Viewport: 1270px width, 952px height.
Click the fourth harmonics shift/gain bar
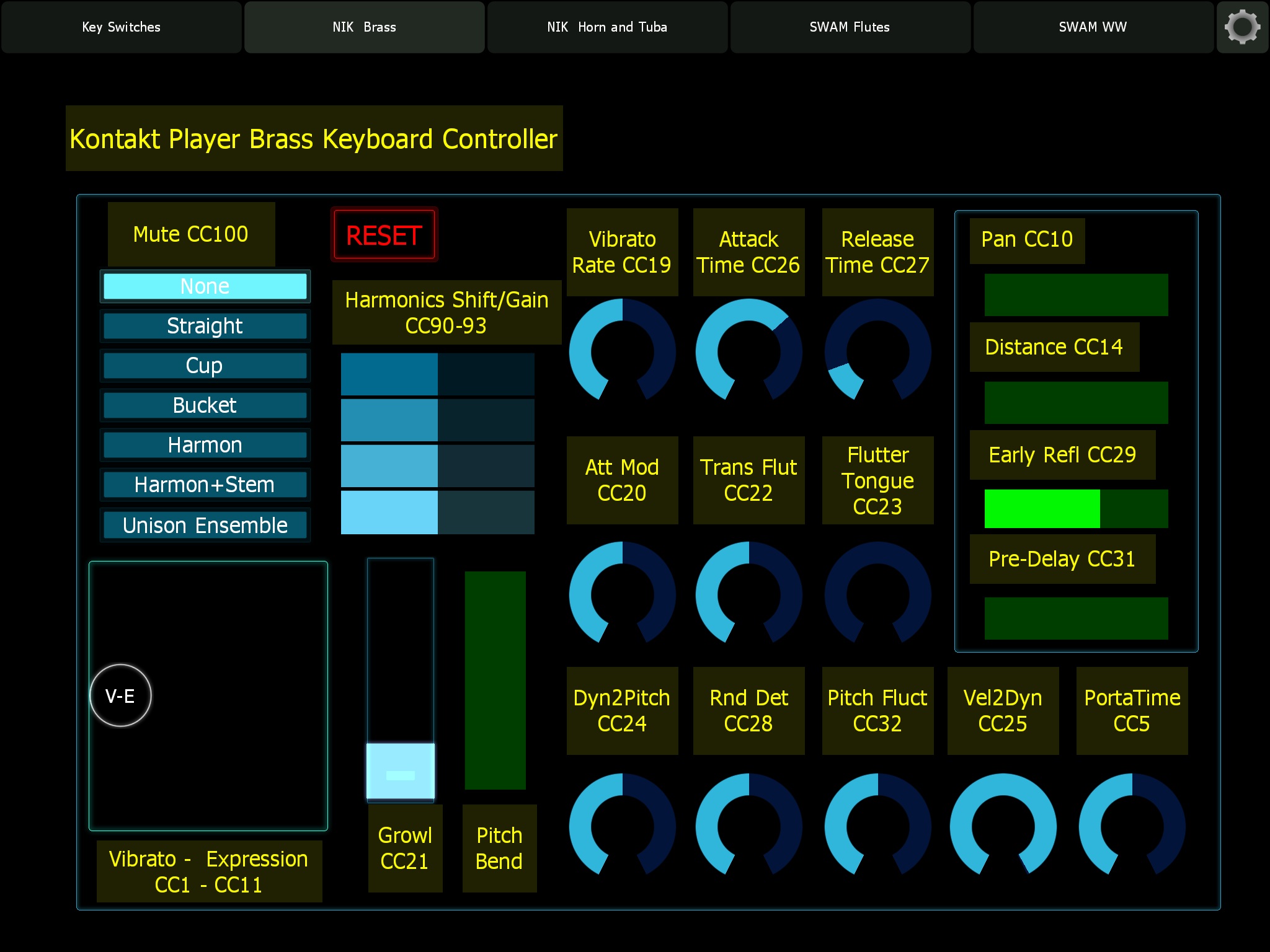point(438,513)
